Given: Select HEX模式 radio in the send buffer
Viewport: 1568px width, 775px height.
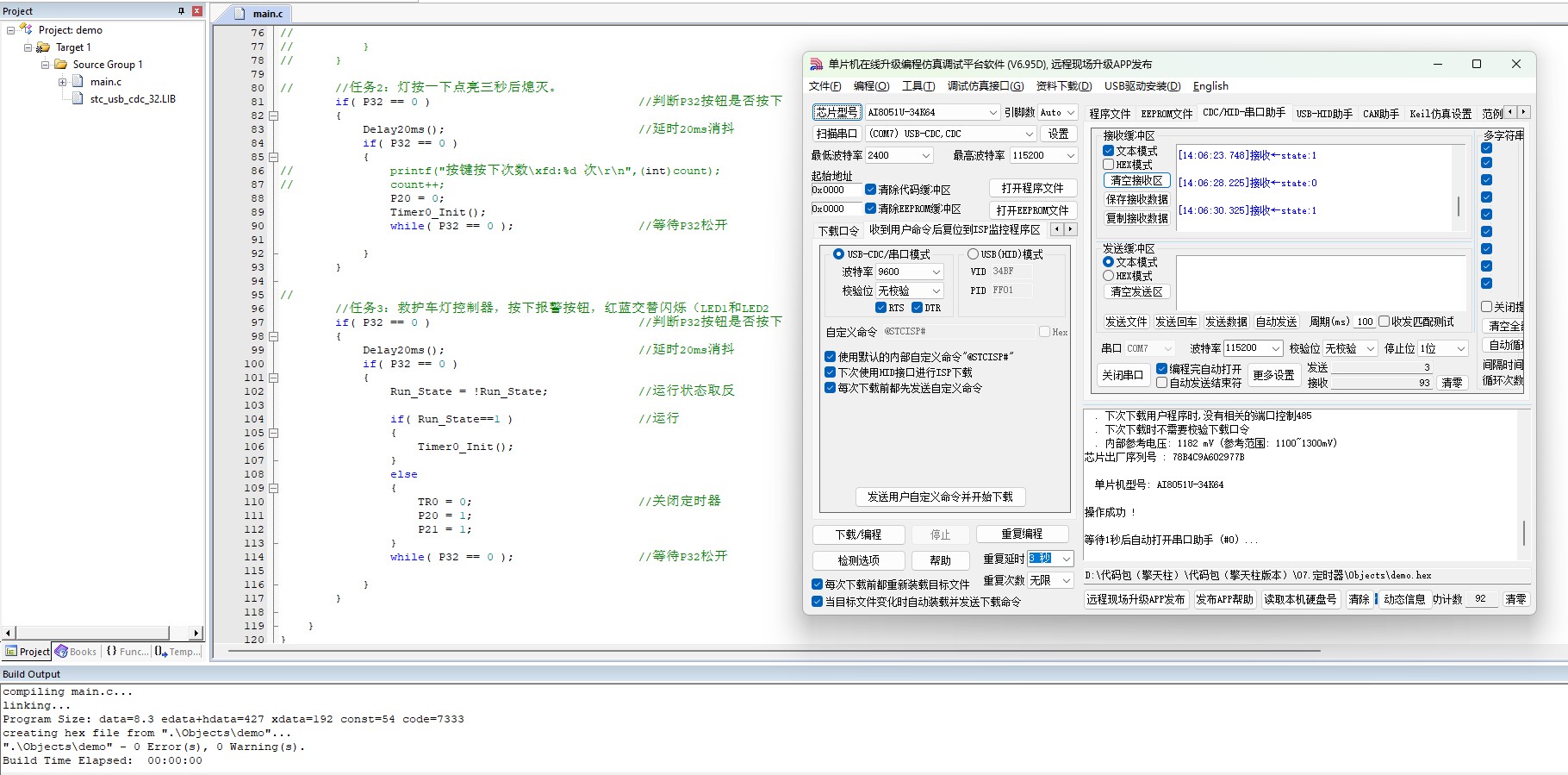Looking at the screenshot, I should tap(1109, 276).
